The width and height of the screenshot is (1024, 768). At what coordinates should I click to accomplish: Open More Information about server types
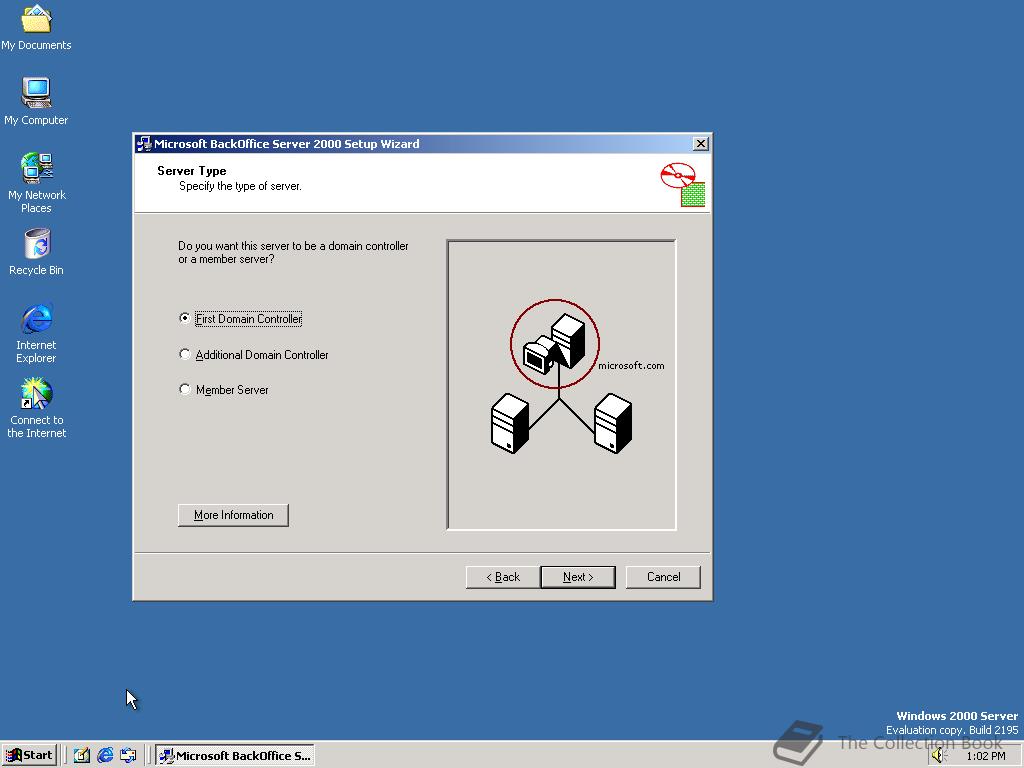tap(233, 515)
